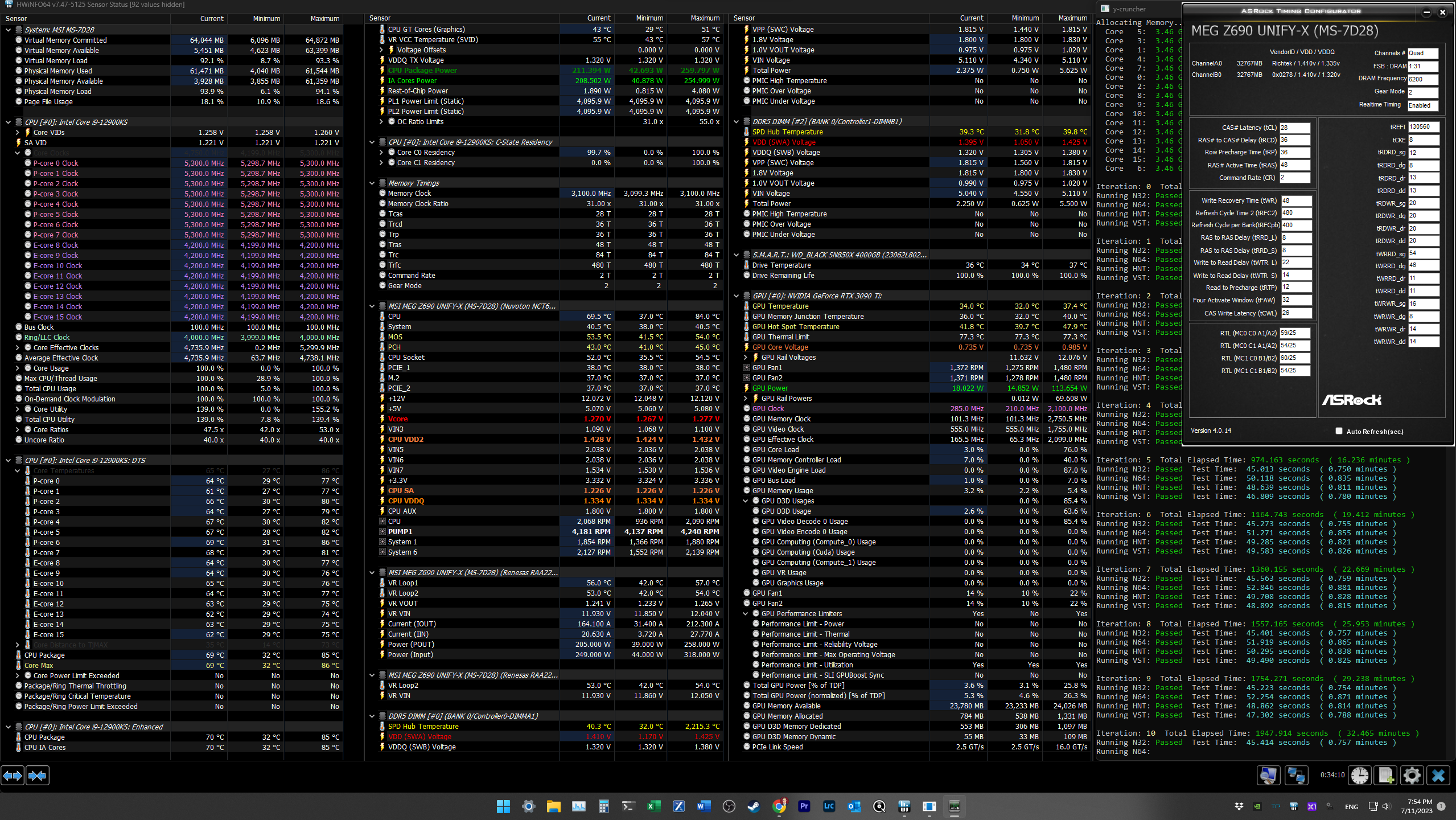Image resolution: width=1456 pixels, height=820 pixels.
Task: Open Lightroom Classic from the taskbar
Action: tap(829, 806)
